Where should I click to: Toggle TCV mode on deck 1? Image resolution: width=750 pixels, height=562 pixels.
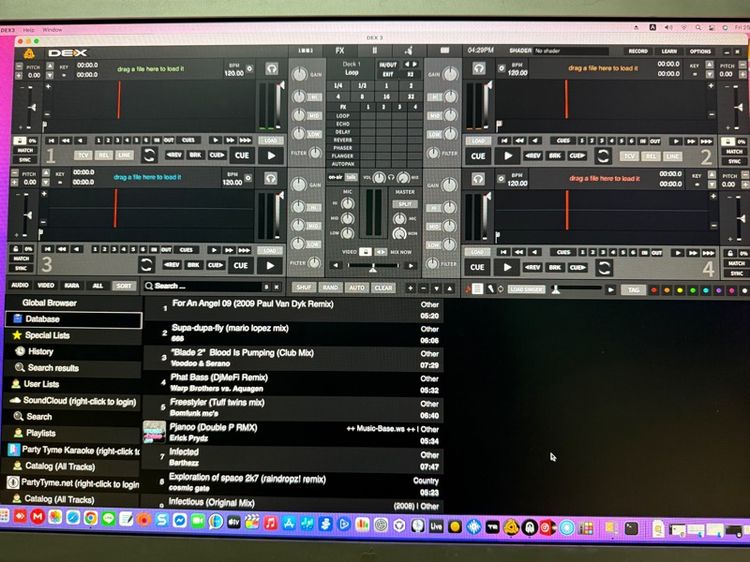83,155
